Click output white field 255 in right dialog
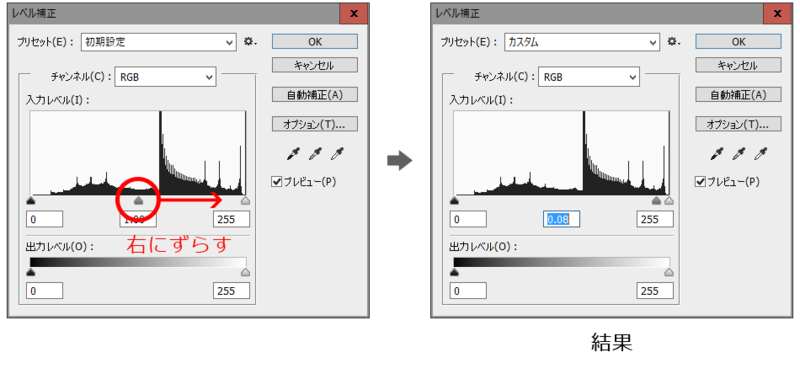 655,291
